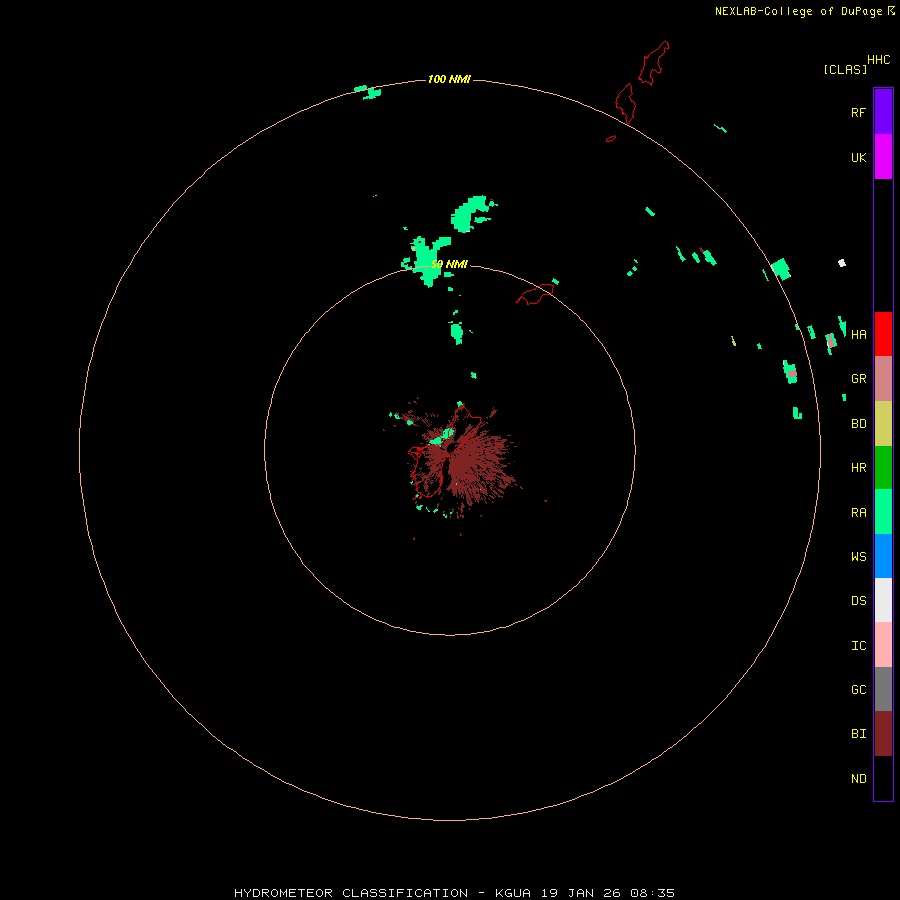Click the green rain cell near the 100 NMI label
The width and height of the screenshot is (900, 900).
(x=368, y=91)
